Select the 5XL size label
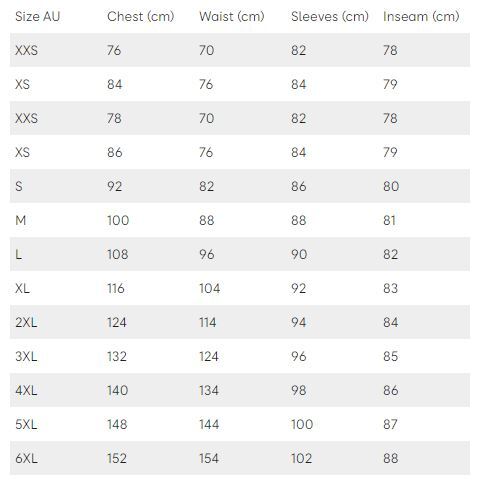Viewport: 478px width, 484px height. point(26,424)
